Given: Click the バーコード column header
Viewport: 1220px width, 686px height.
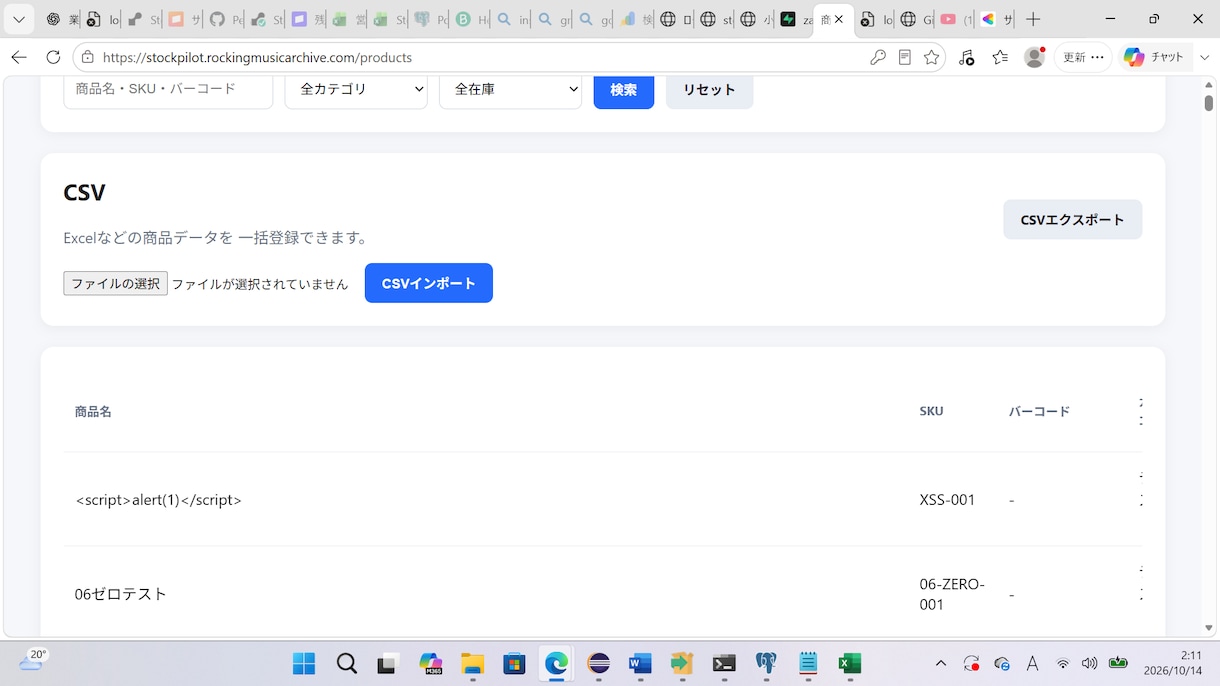Looking at the screenshot, I should pos(1039,412).
